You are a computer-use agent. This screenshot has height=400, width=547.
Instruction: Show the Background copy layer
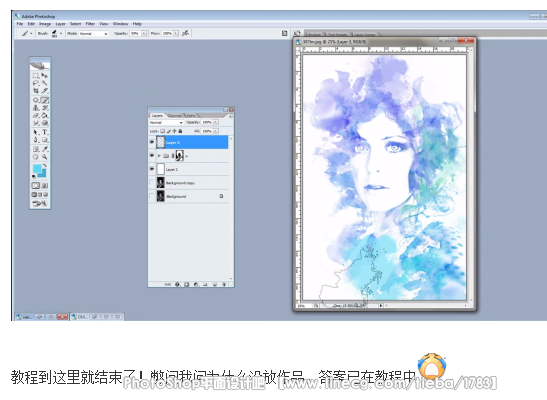pyautogui.click(x=152, y=182)
